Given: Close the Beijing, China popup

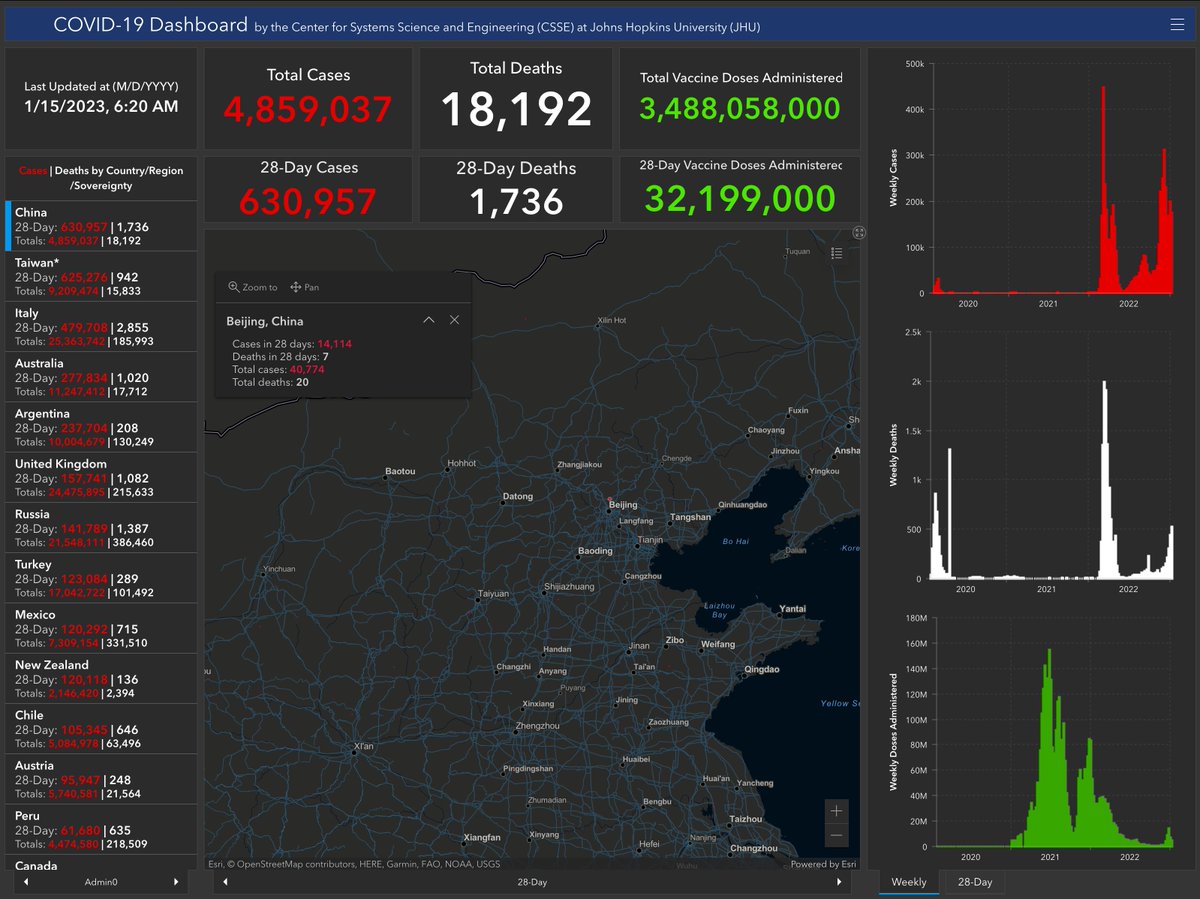Looking at the screenshot, I should pyautogui.click(x=454, y=320).
